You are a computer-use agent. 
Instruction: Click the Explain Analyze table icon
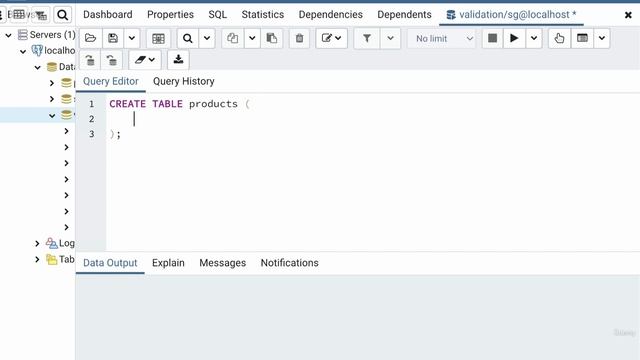tap(582, 38)
